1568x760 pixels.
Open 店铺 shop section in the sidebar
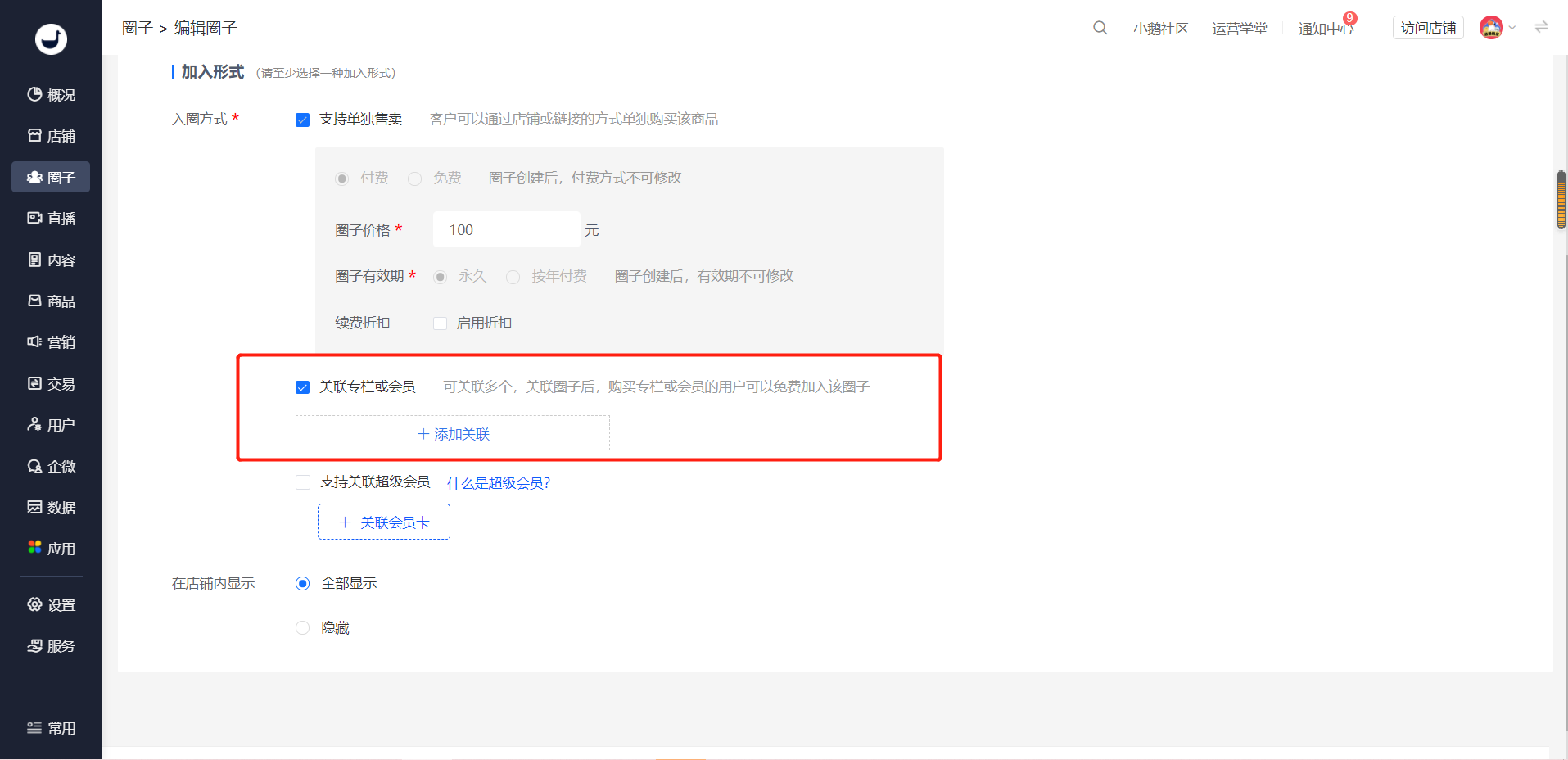[51, 136]
